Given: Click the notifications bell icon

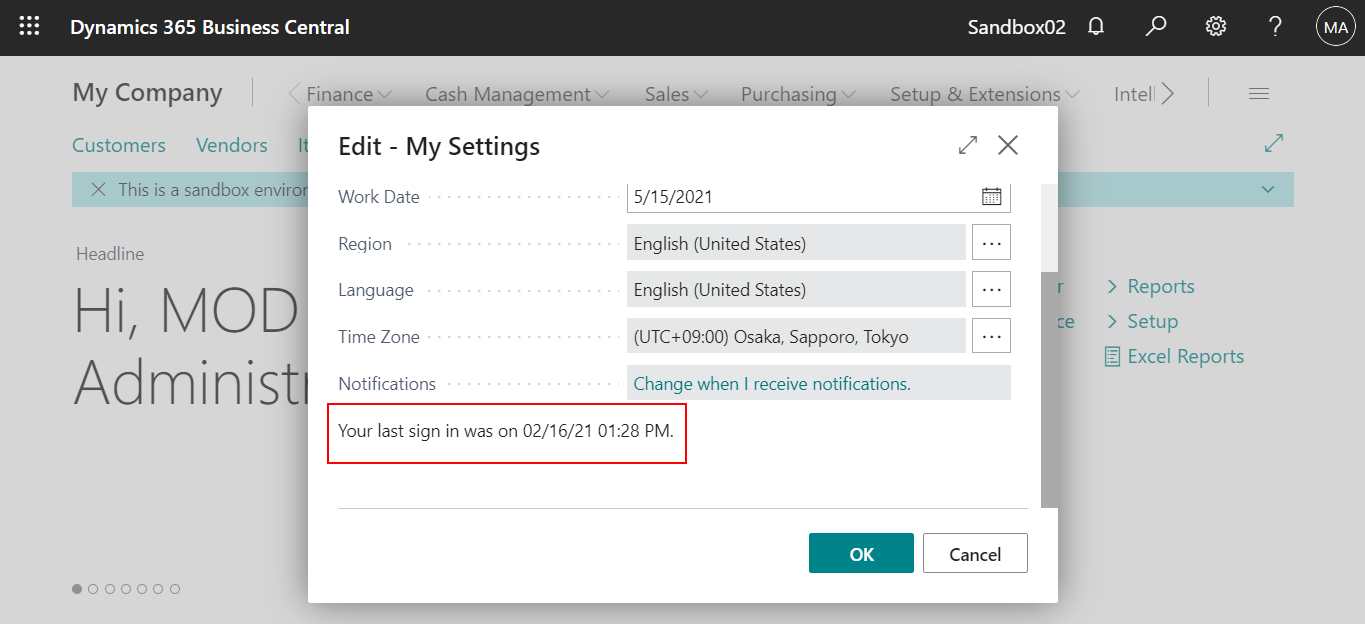Looking at the screenshot, I should pos(1095,26).
